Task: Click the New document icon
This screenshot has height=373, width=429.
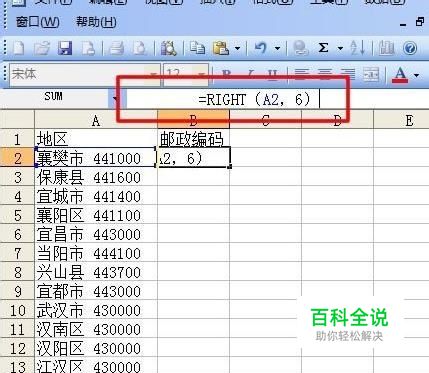Action: (x=18, y=48)
